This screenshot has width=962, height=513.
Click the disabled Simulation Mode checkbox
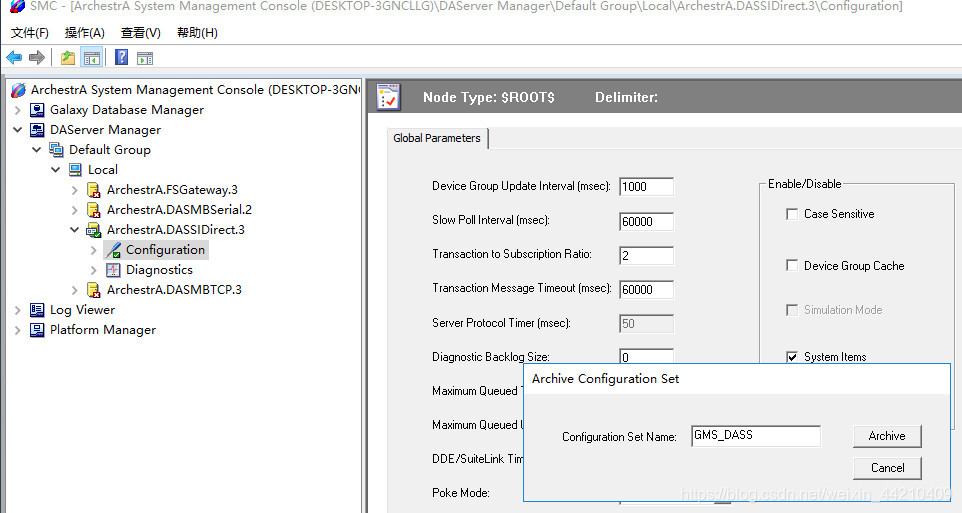click(792, 310)
